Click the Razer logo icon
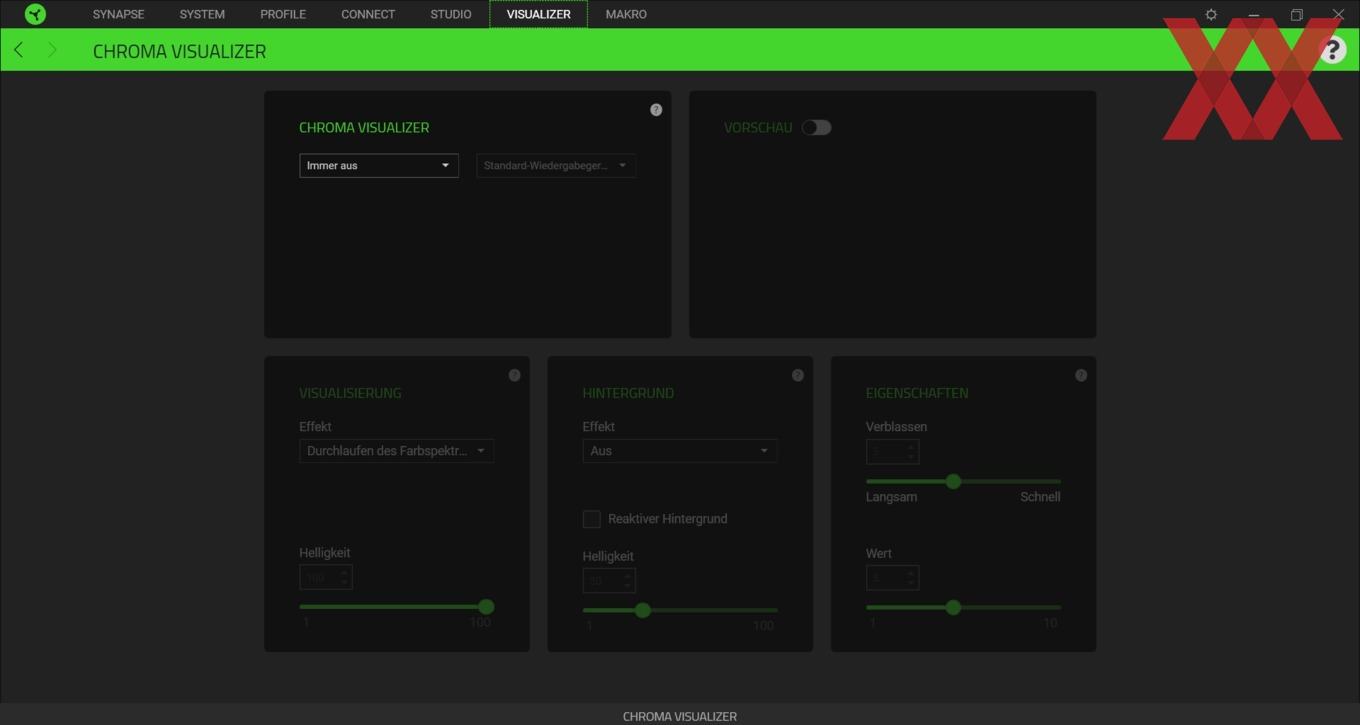Viewport: 1360px width, 725px height. (x=35, y=14)
